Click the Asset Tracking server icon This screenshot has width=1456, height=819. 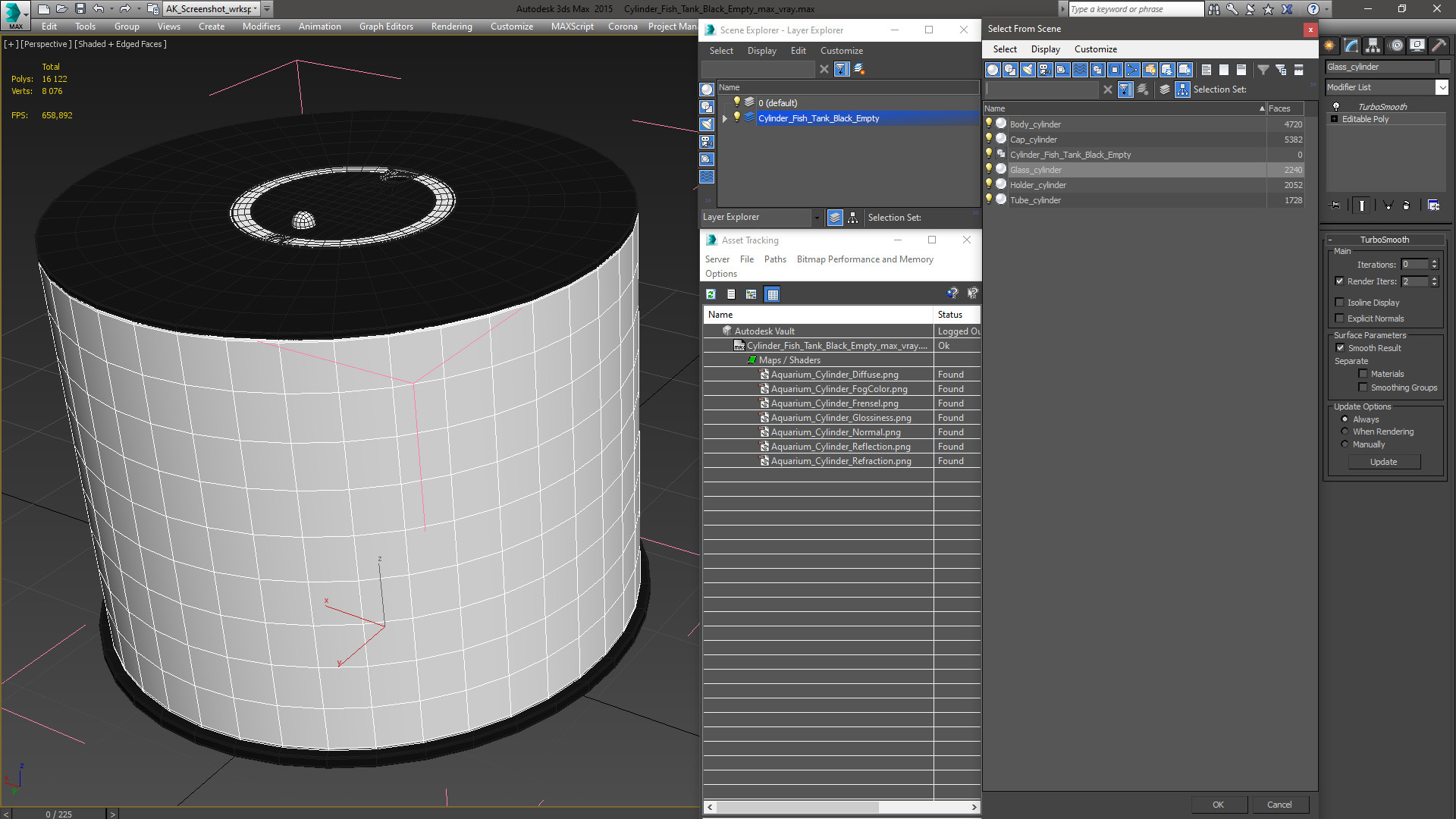pos(717,259)
